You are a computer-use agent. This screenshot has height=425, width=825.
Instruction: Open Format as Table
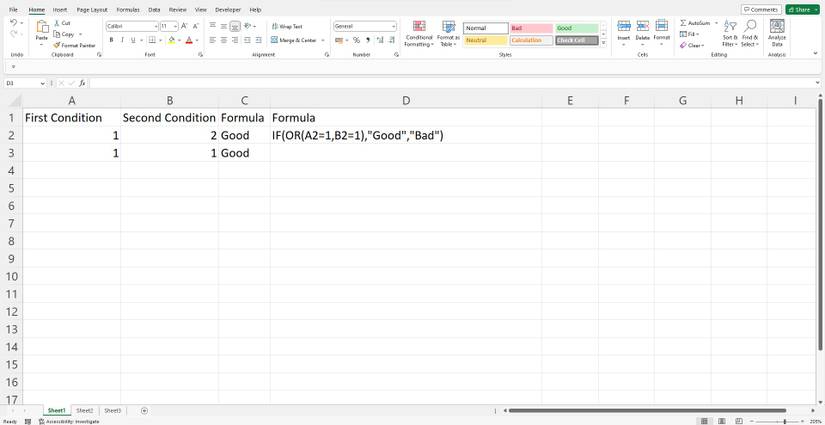click(x=448, y=34)
